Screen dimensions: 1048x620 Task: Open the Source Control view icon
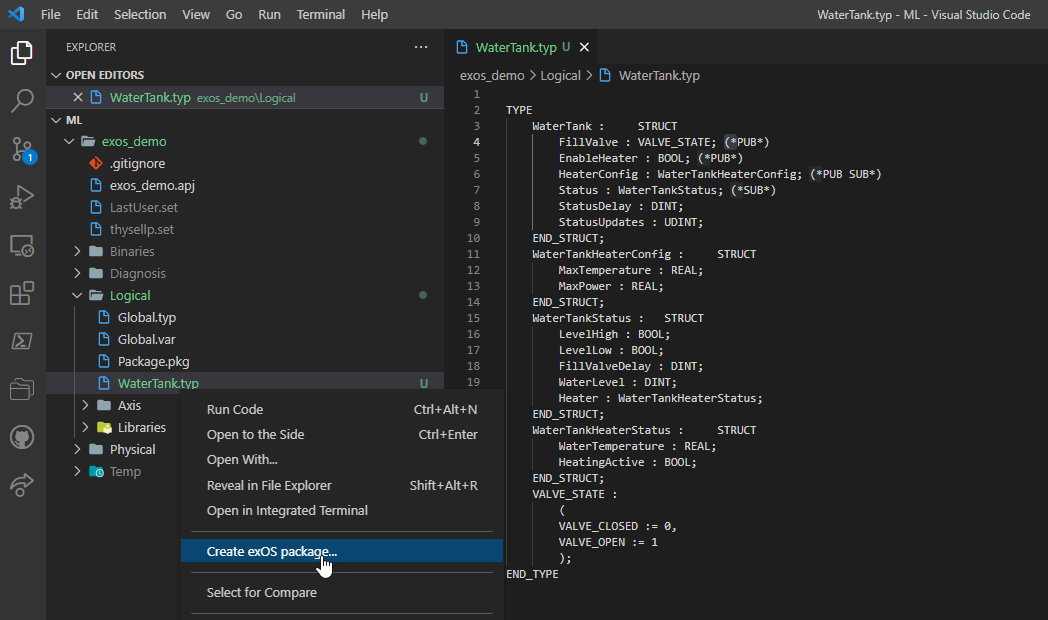click(22, 150)
